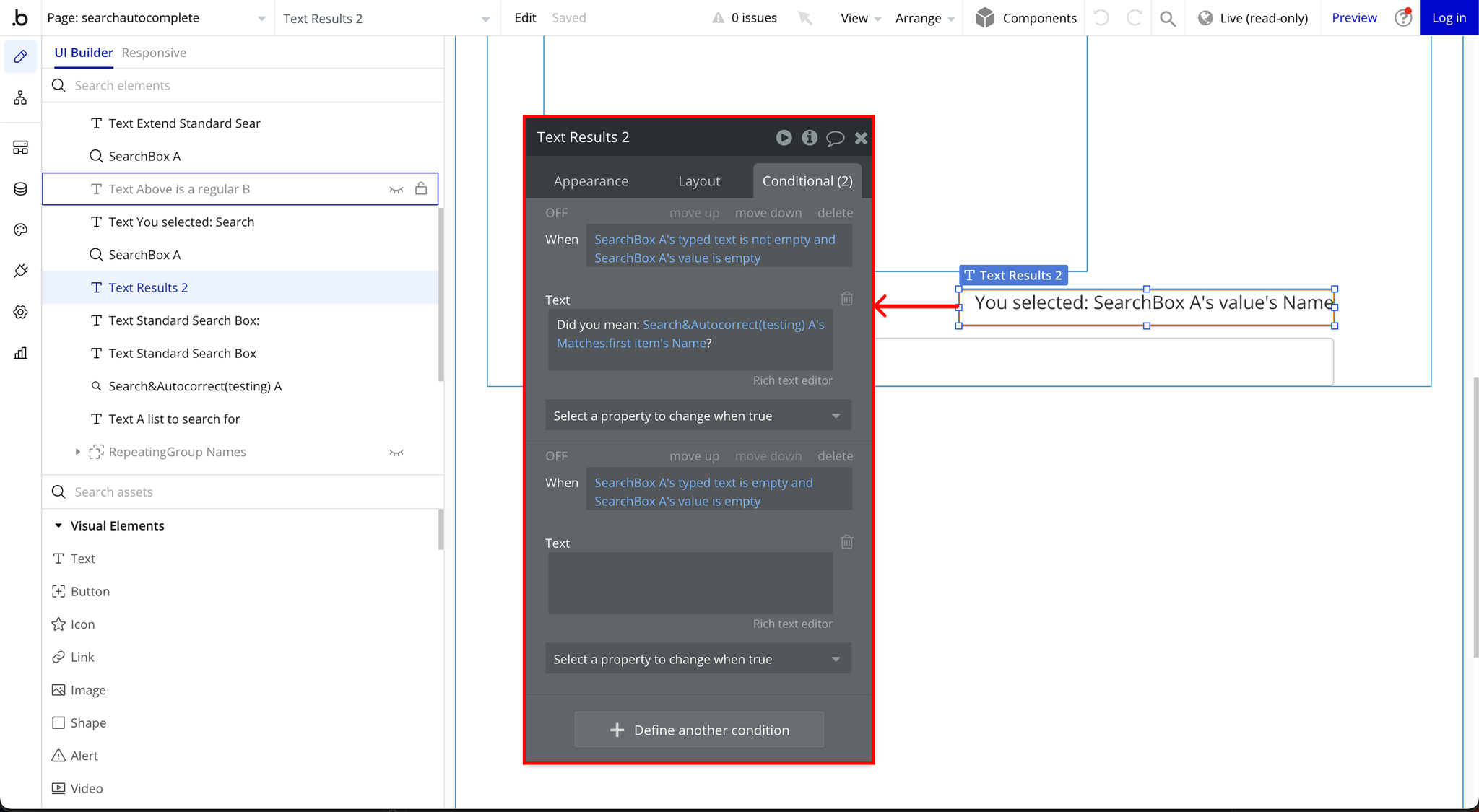The height and width of the screenshot is (812, 1479).
Task: Open the Plugins plug icon in sidebar
Action: pyautogui.click(x=20, y=271)
